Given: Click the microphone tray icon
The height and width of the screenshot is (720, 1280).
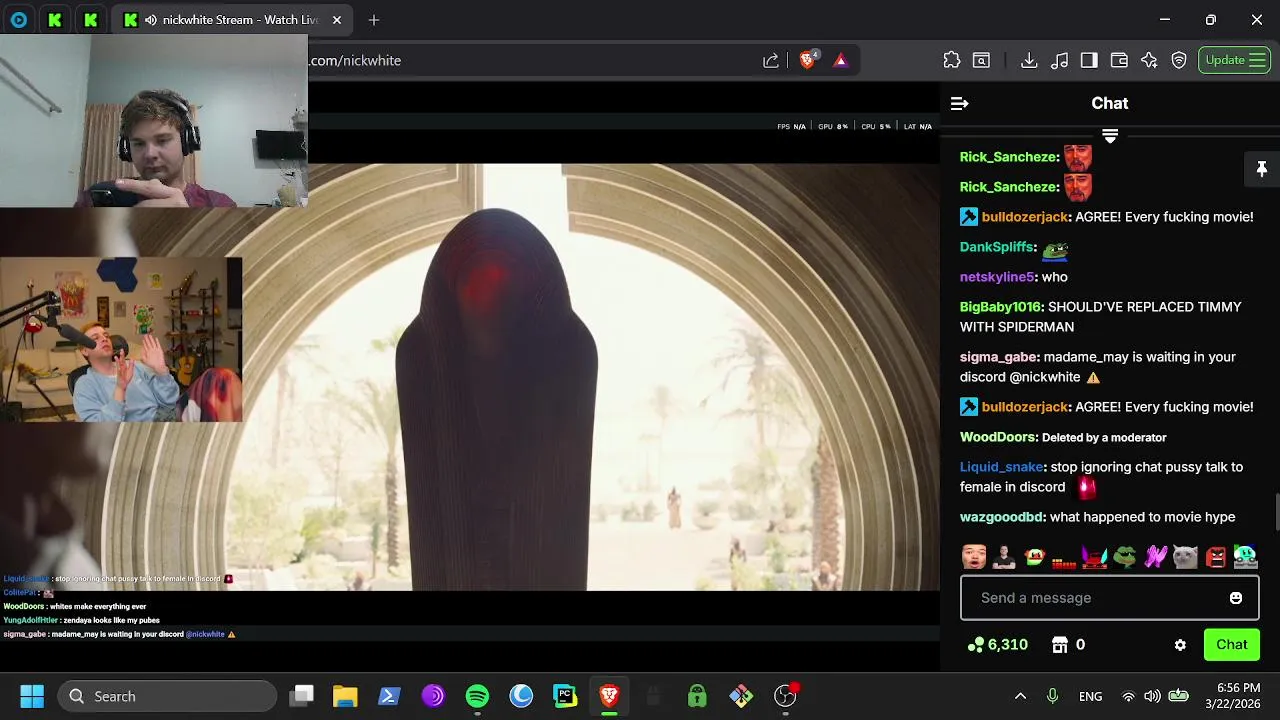Looking at the screenshot, I should point(1052,696).
